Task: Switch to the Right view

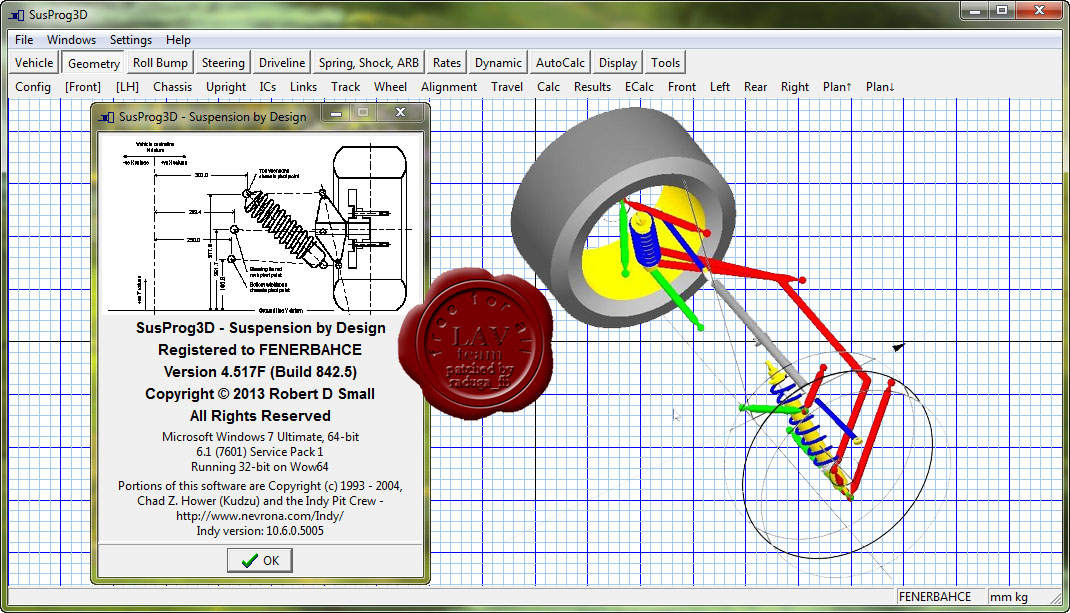Action: point(794,87)
